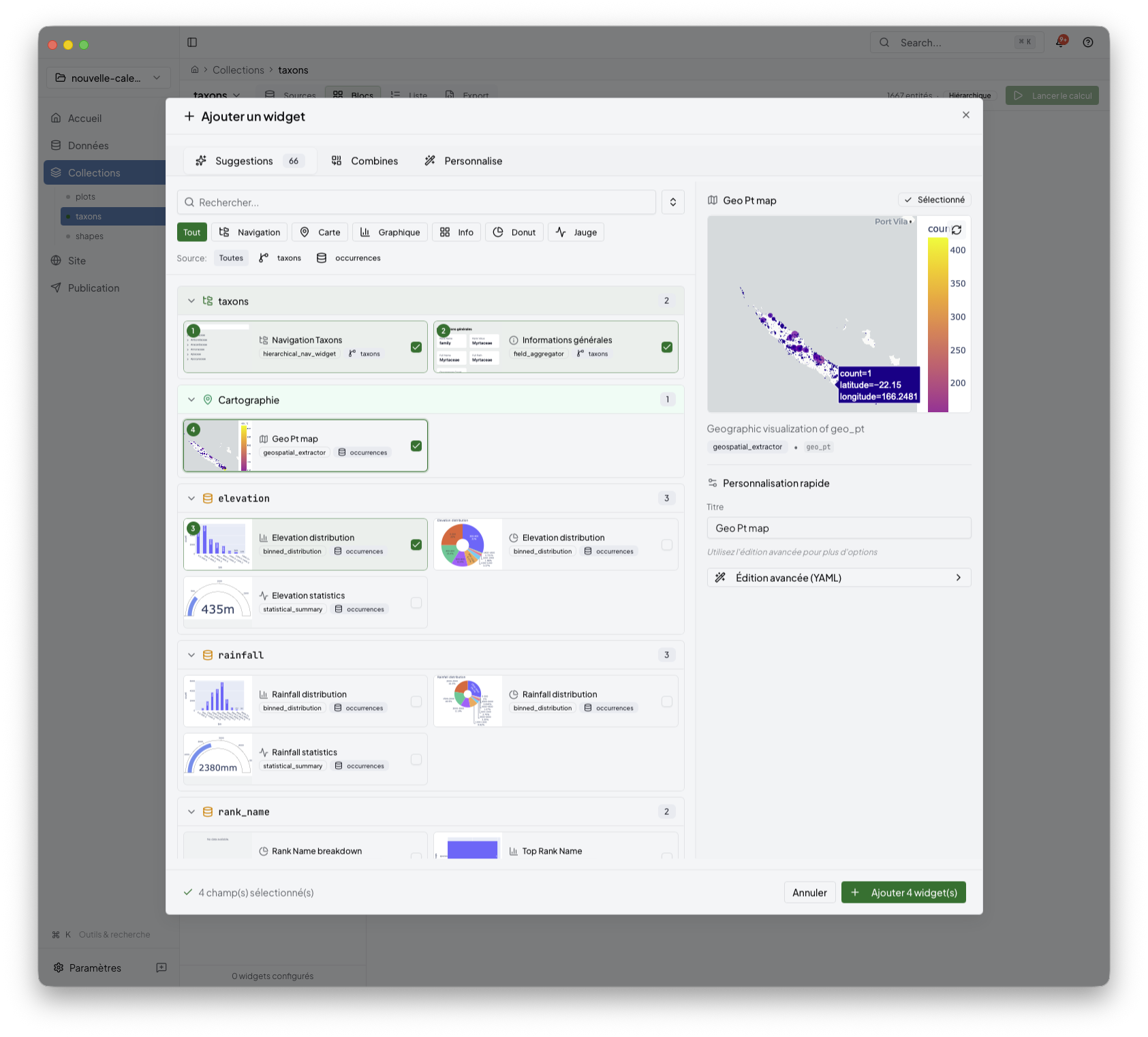Screen dimensions: 1148x1037
Task: Open the Personnalise tab
Action: 463,161
